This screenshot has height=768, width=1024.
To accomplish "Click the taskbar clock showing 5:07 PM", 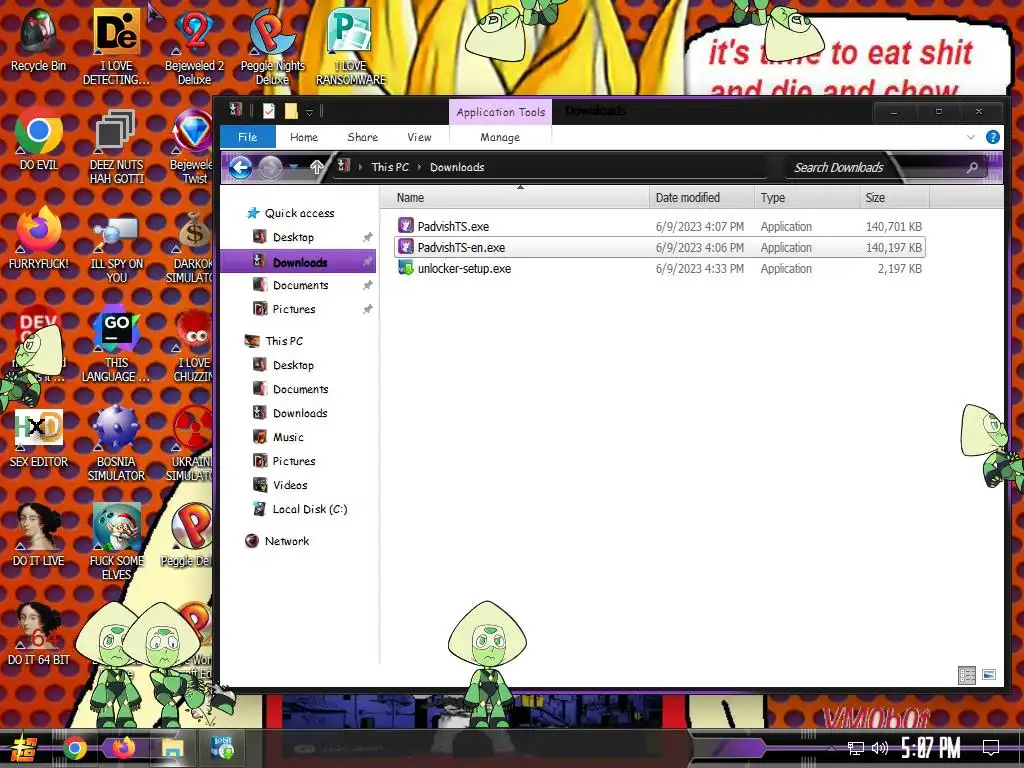I will 930,748.
